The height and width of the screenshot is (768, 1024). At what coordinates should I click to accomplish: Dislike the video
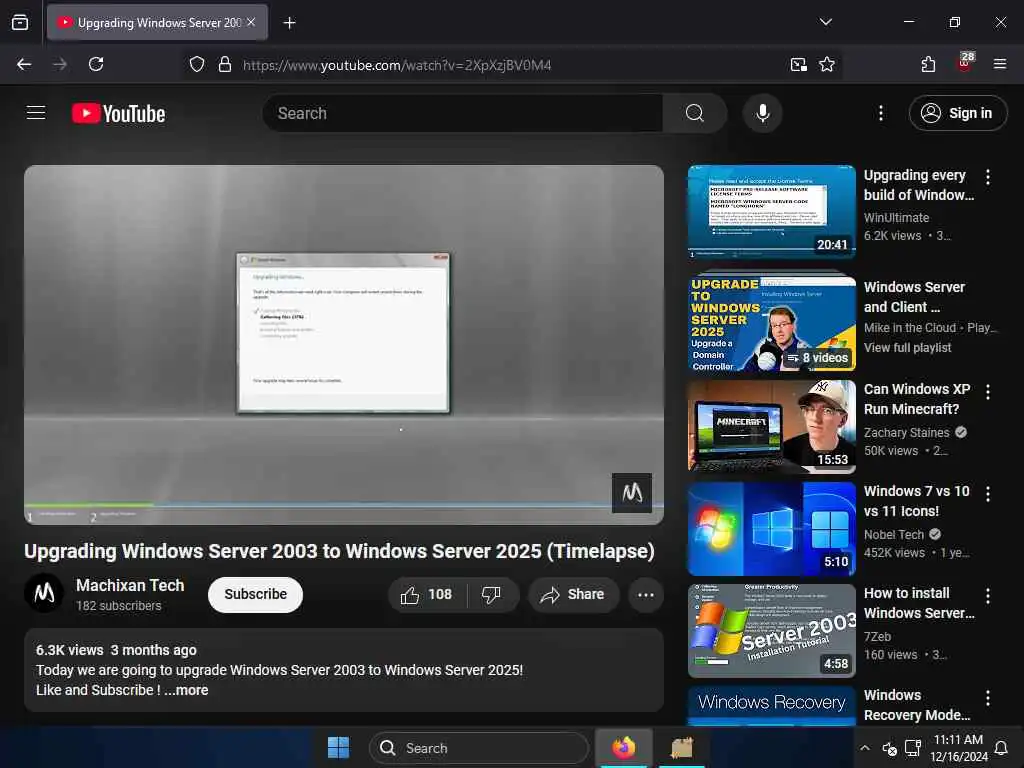[492, 594]
